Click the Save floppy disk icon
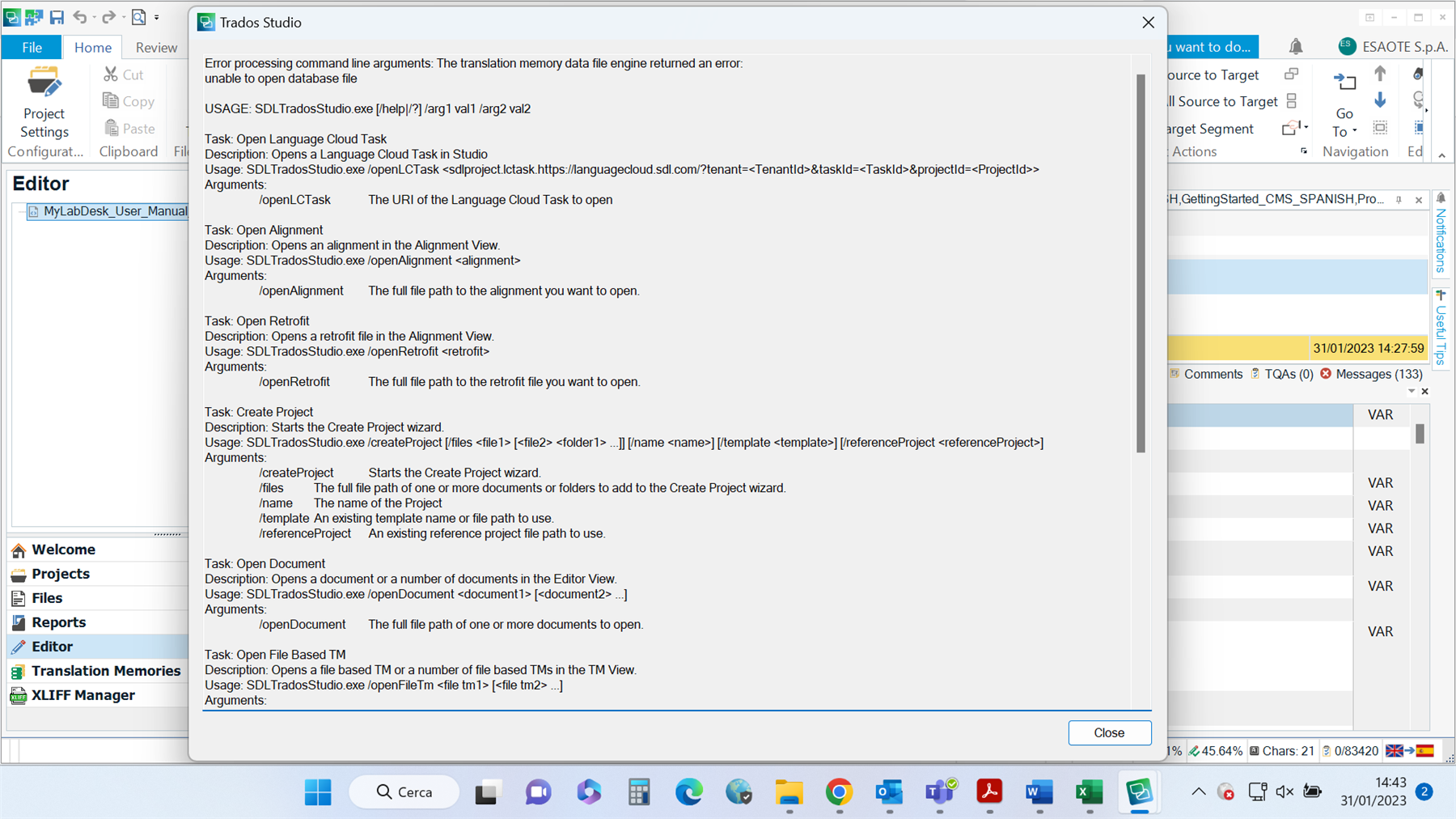 click(57, 17)
